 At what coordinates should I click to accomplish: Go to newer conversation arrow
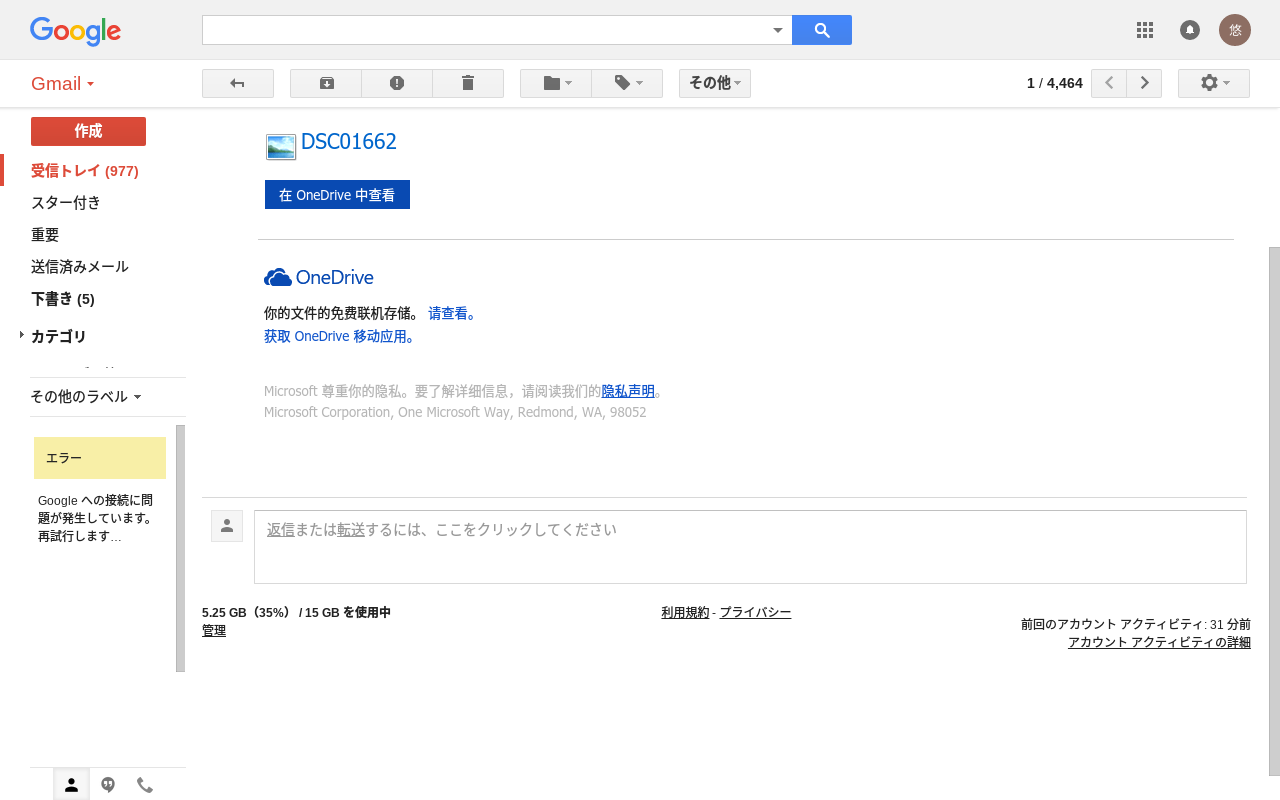point(1109,83)
